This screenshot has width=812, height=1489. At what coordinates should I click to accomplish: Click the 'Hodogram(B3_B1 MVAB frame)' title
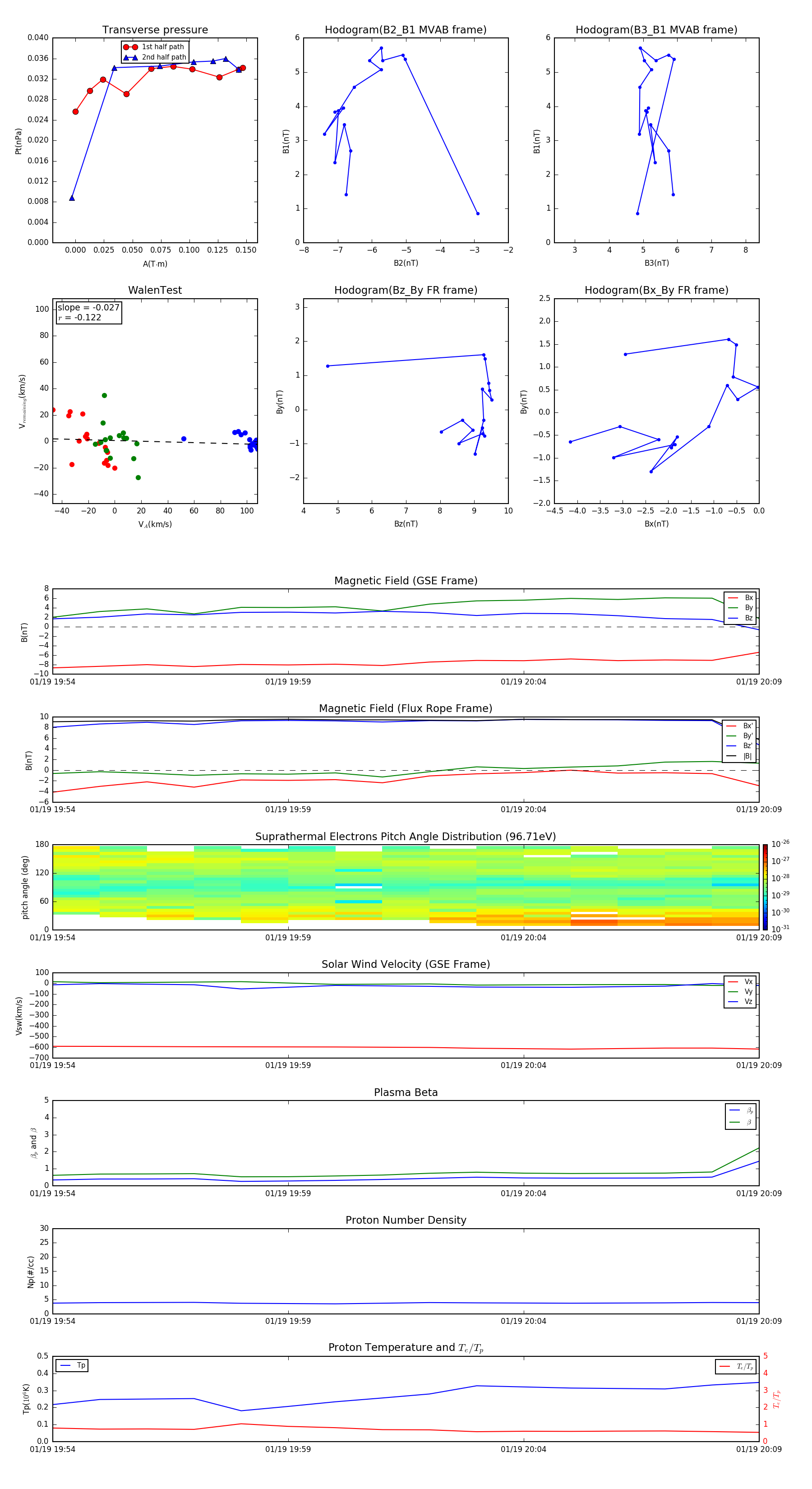(656, 30)
